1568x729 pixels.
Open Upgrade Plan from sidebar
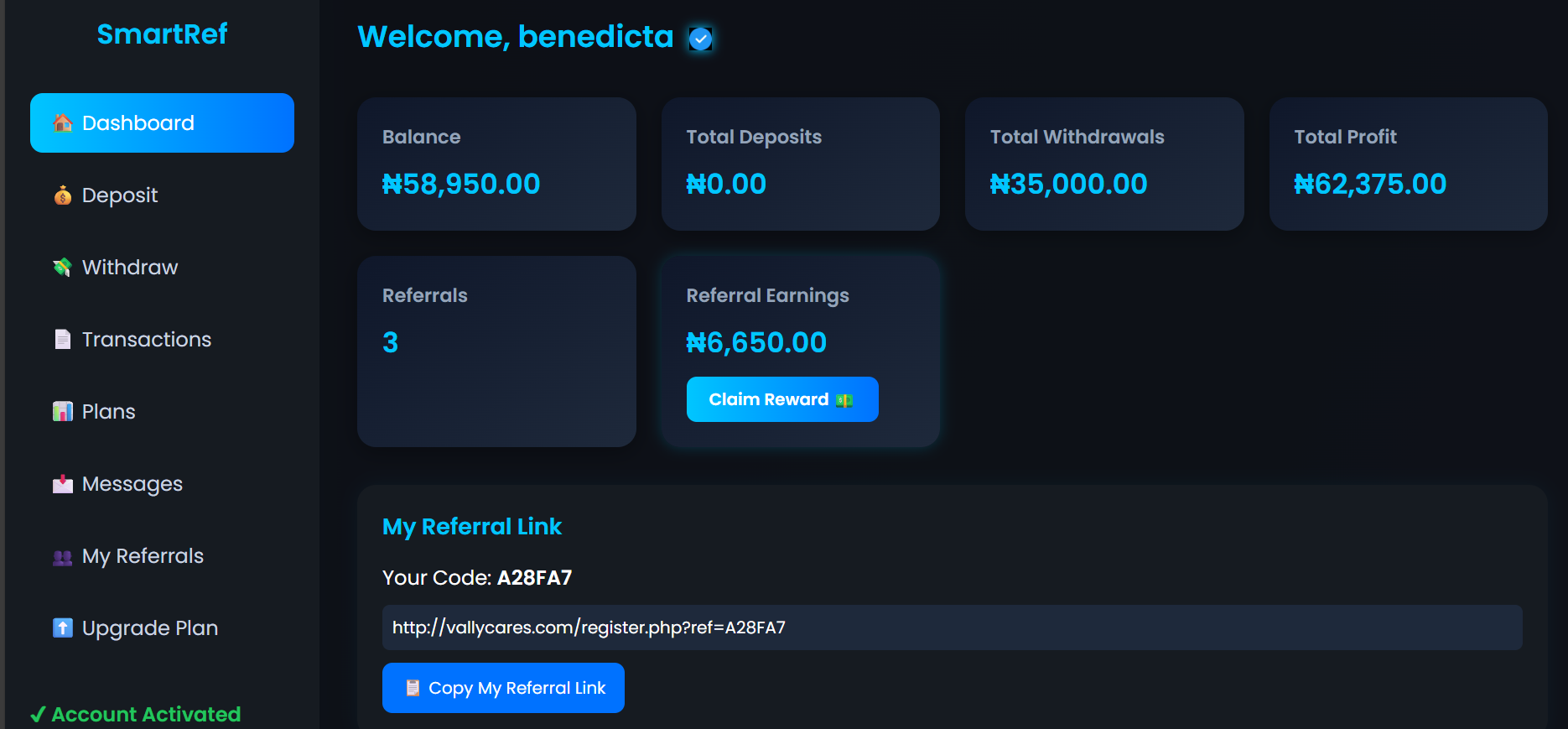(150, 628)
